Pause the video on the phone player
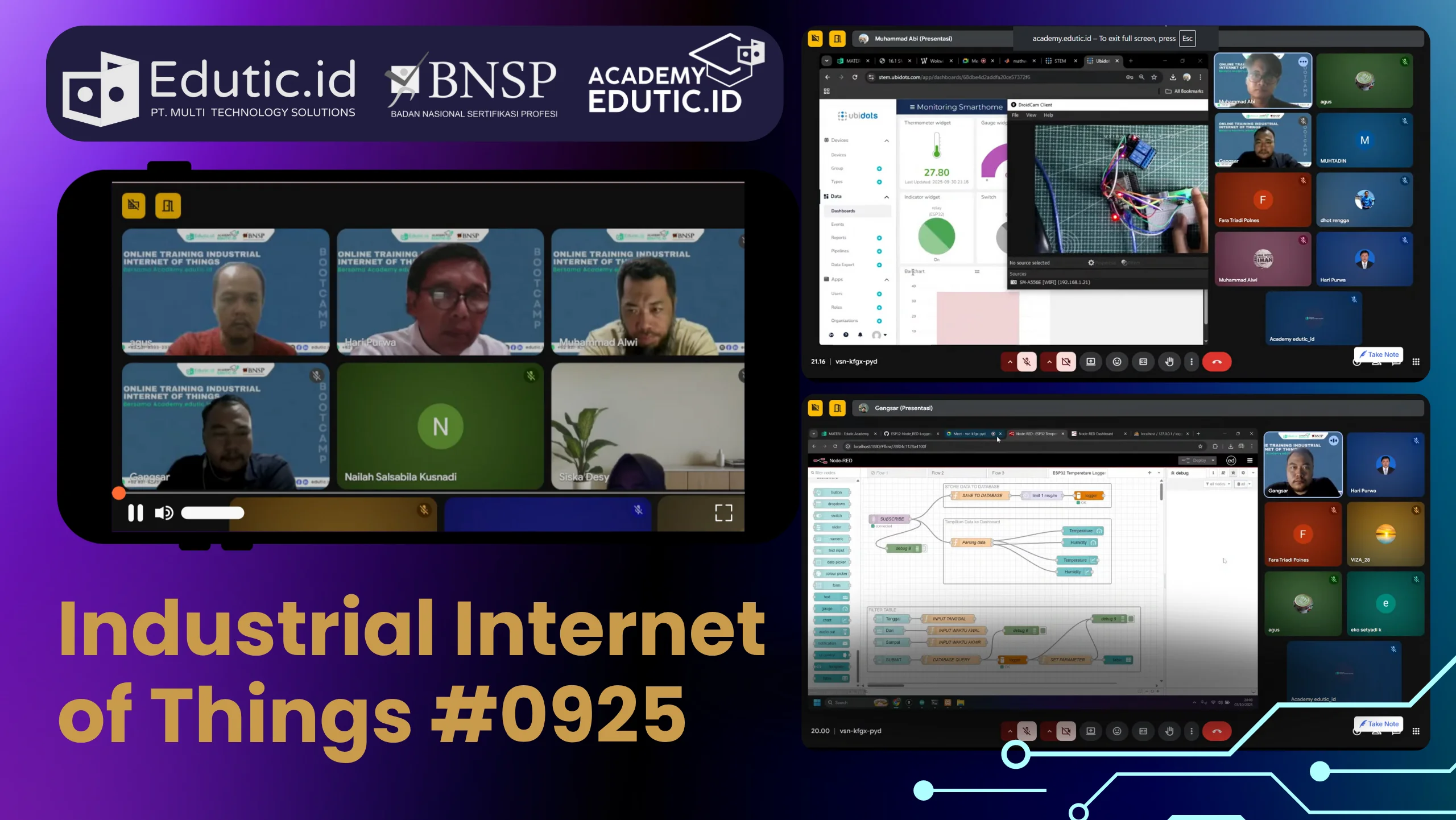The height and width of the screenshot is (820, 1456). [x=135, y=513]
